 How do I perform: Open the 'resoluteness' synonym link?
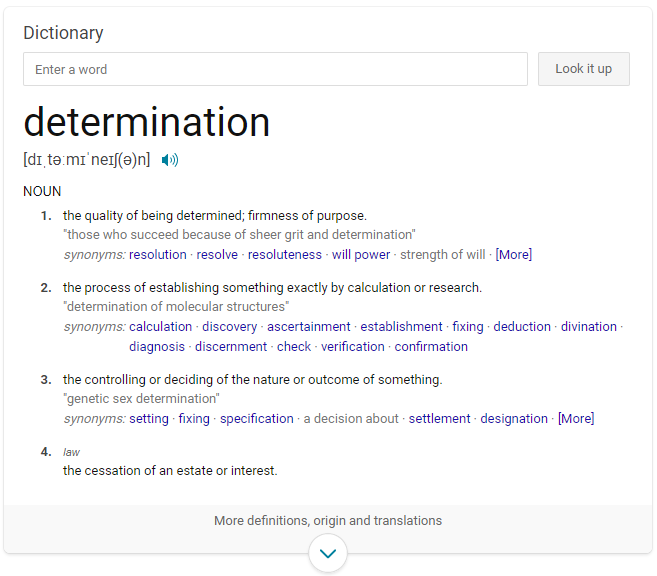pyautogui.click(x=285, y=255)
